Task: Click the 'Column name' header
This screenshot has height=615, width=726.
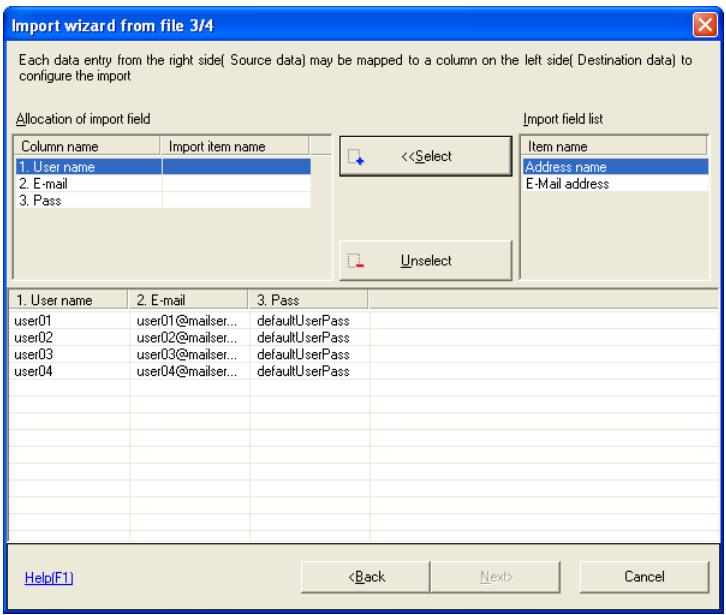Action: point(88,146)
